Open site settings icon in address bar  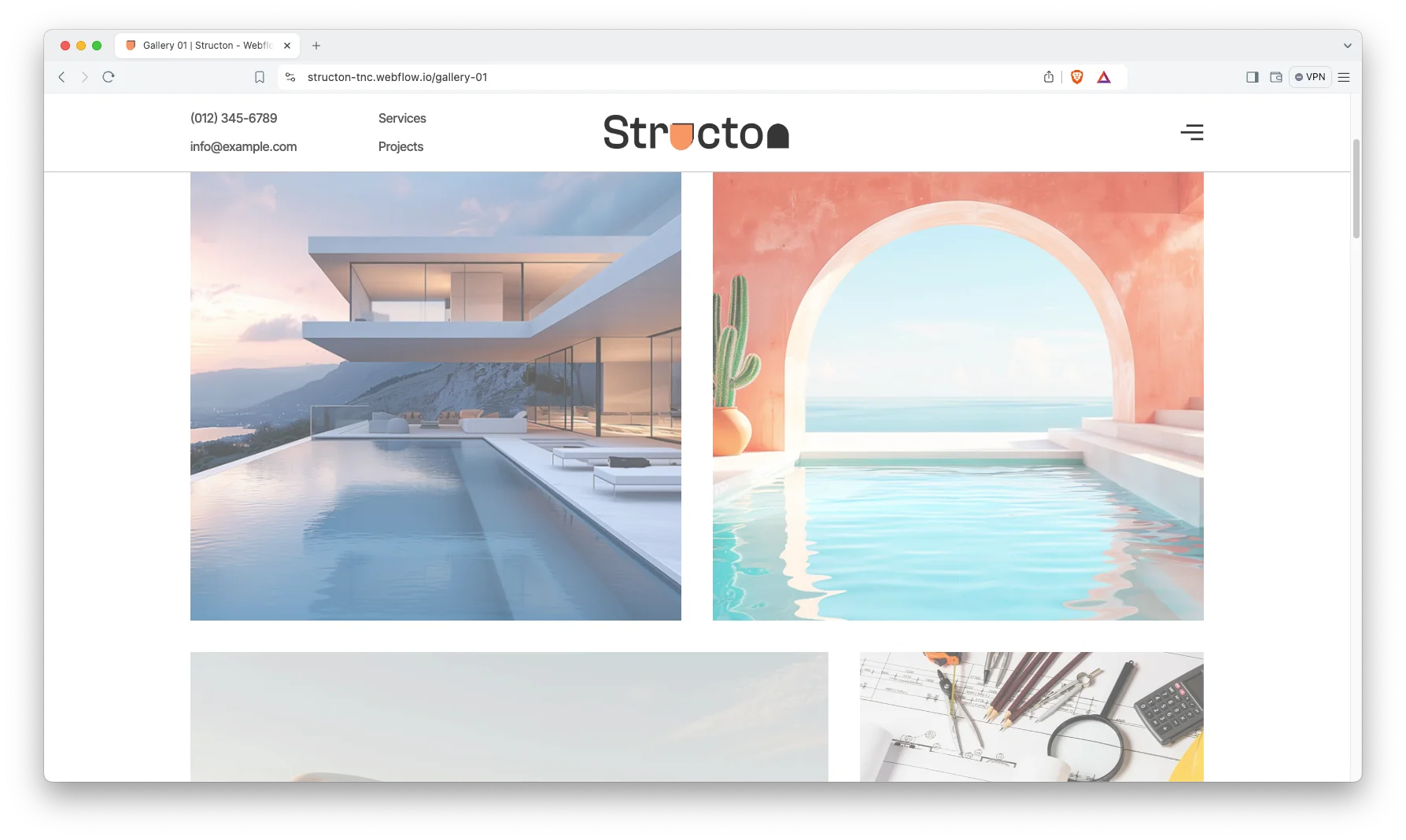tap(290, 77)
